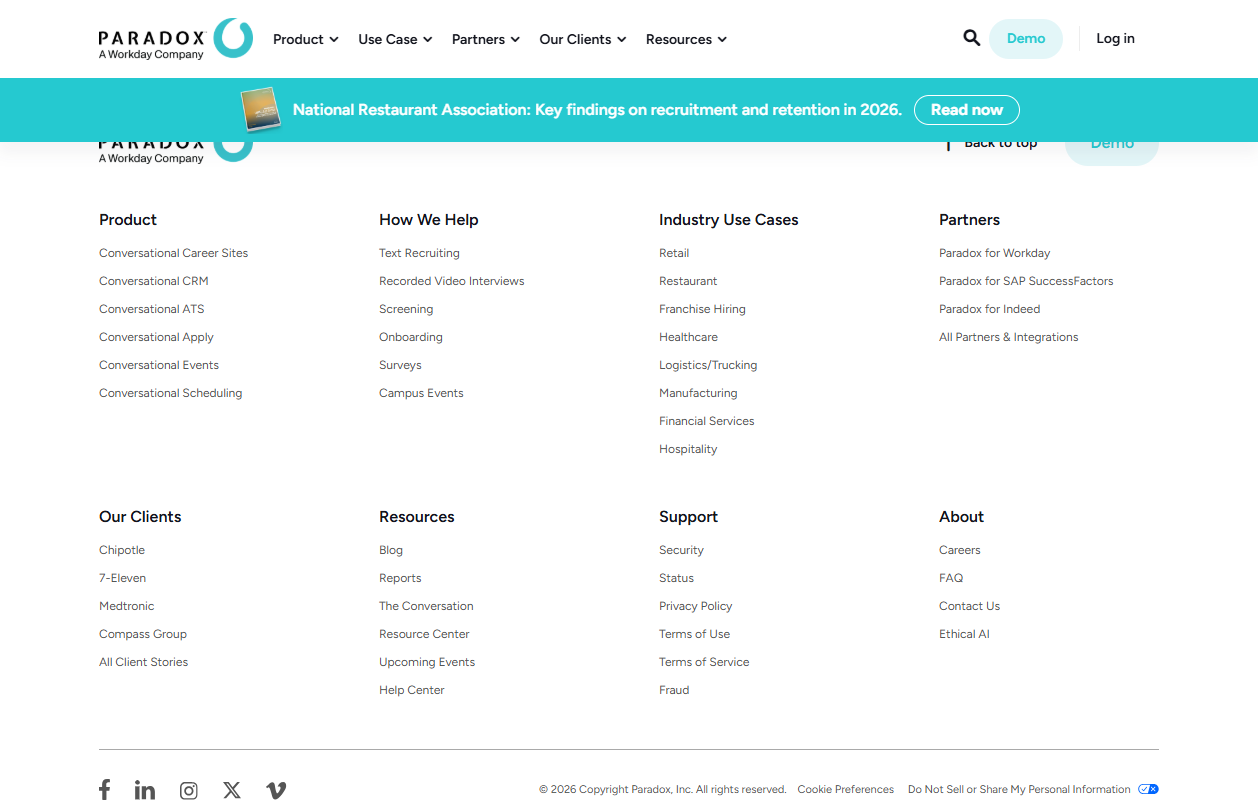Open Cookie Preferences in footer

click(x=845, y=789)
